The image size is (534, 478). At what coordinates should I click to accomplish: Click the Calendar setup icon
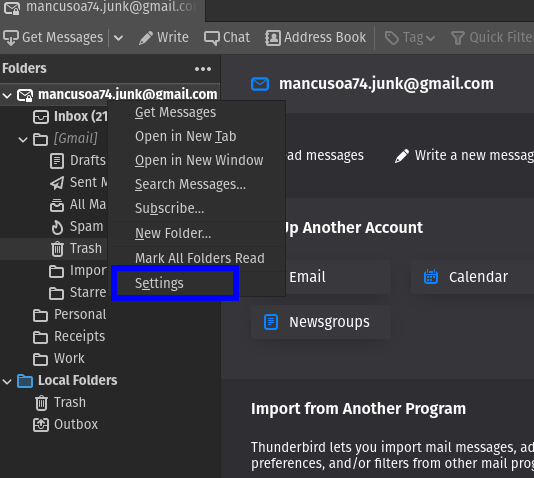431,276
